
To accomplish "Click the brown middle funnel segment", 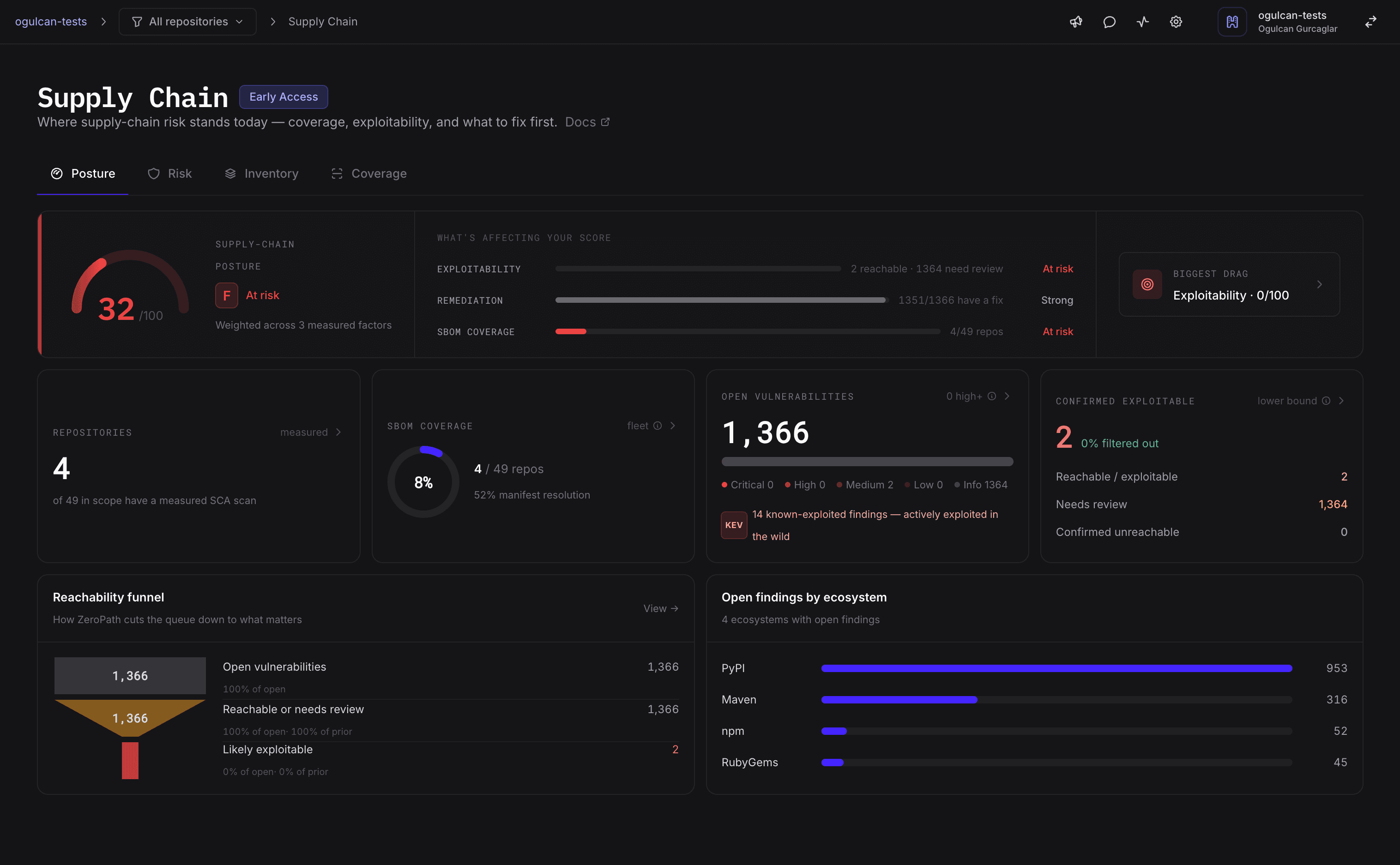I will (x=130, y=717).
